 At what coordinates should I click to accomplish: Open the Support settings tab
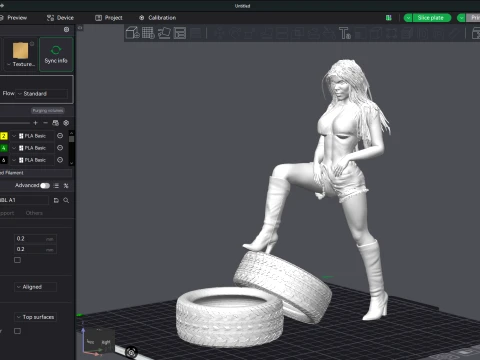(x=7, y=213)
